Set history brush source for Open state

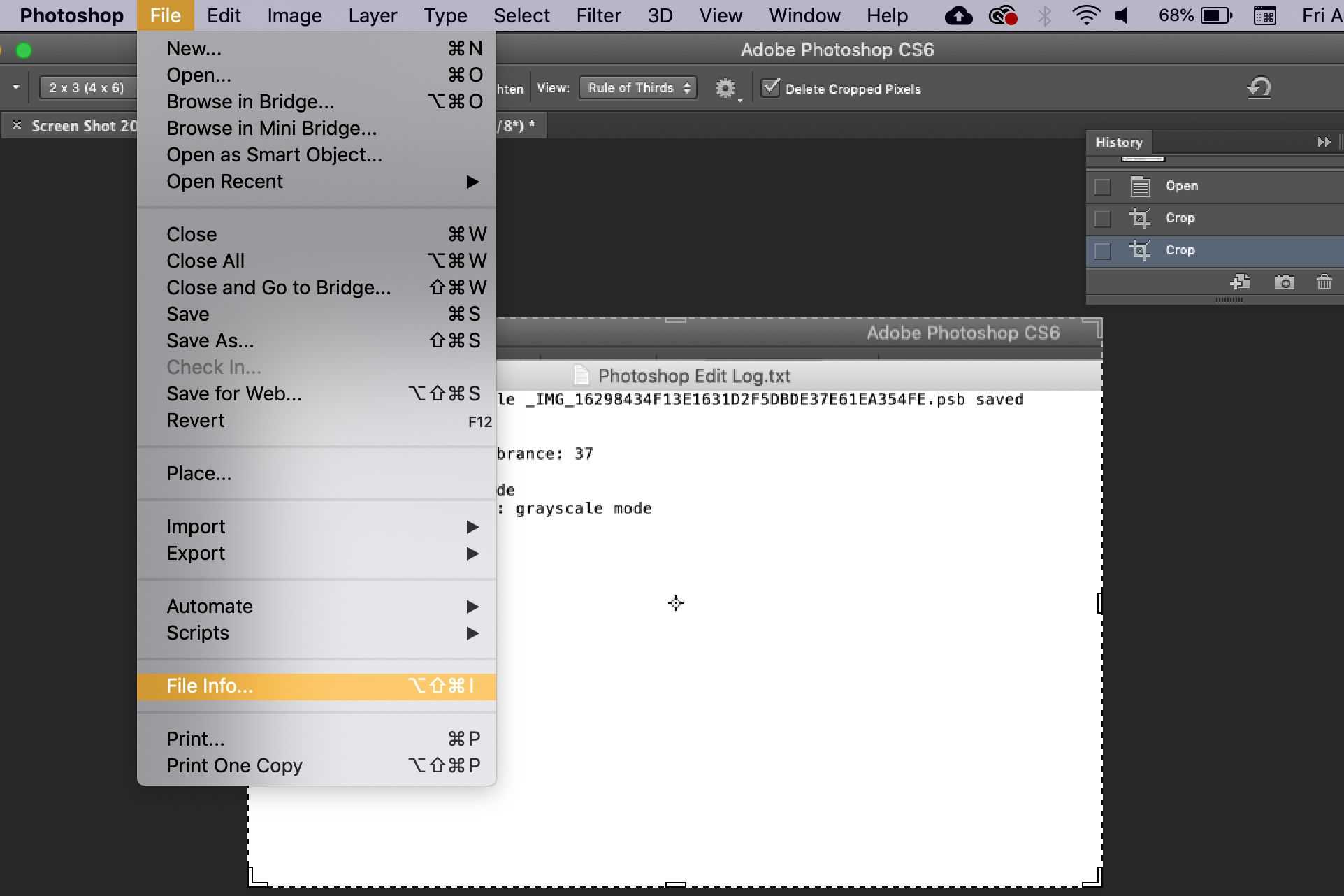[1102, 187]
